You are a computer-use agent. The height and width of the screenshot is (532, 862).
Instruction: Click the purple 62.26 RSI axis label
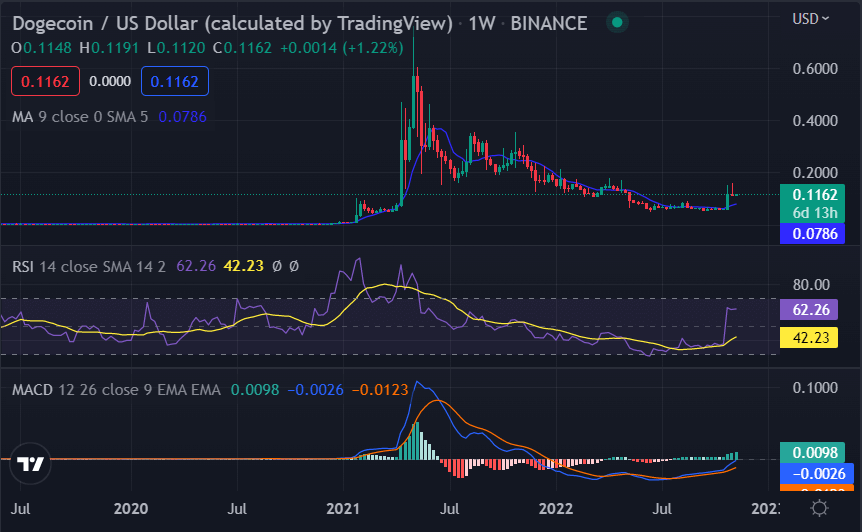point(809,309)
